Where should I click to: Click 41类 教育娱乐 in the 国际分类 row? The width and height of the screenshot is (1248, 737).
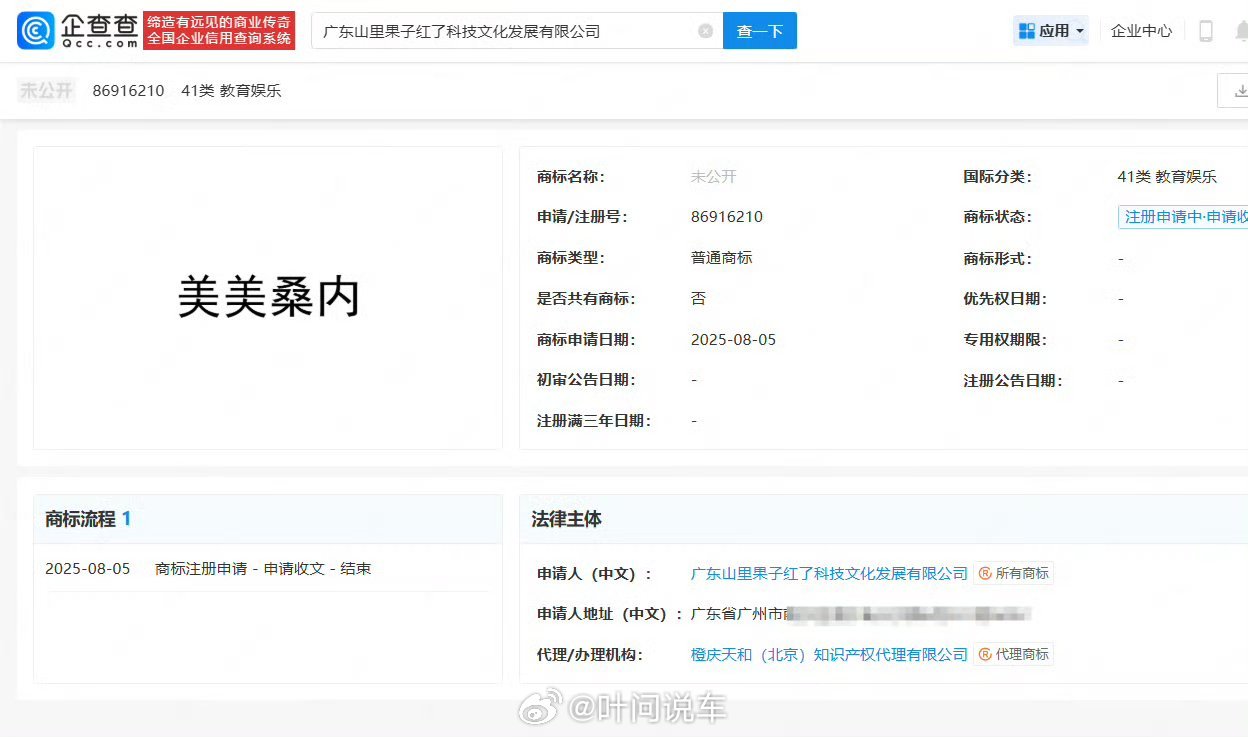[1167, 177]
